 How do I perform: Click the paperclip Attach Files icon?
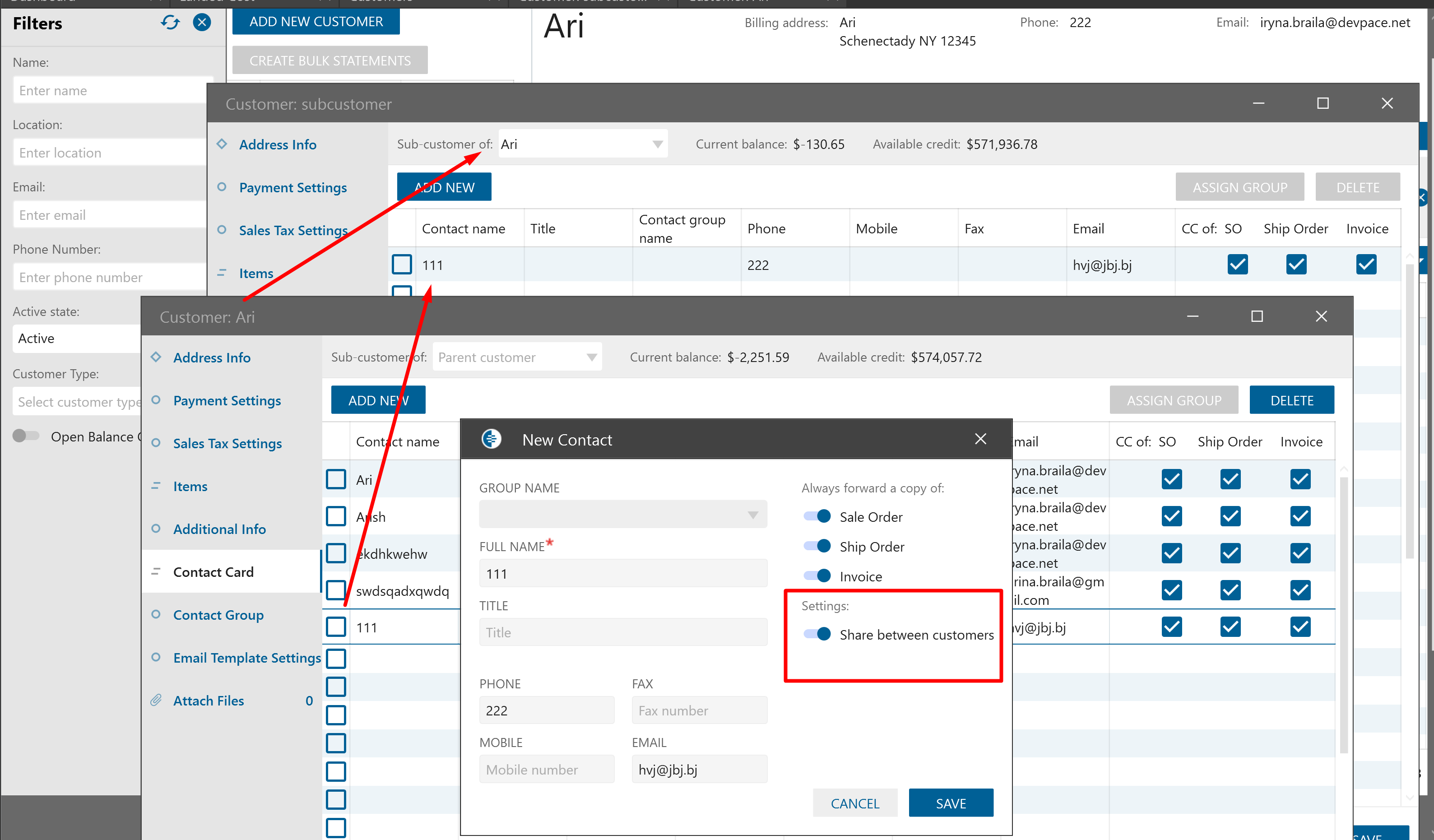[x=156, y=701]
